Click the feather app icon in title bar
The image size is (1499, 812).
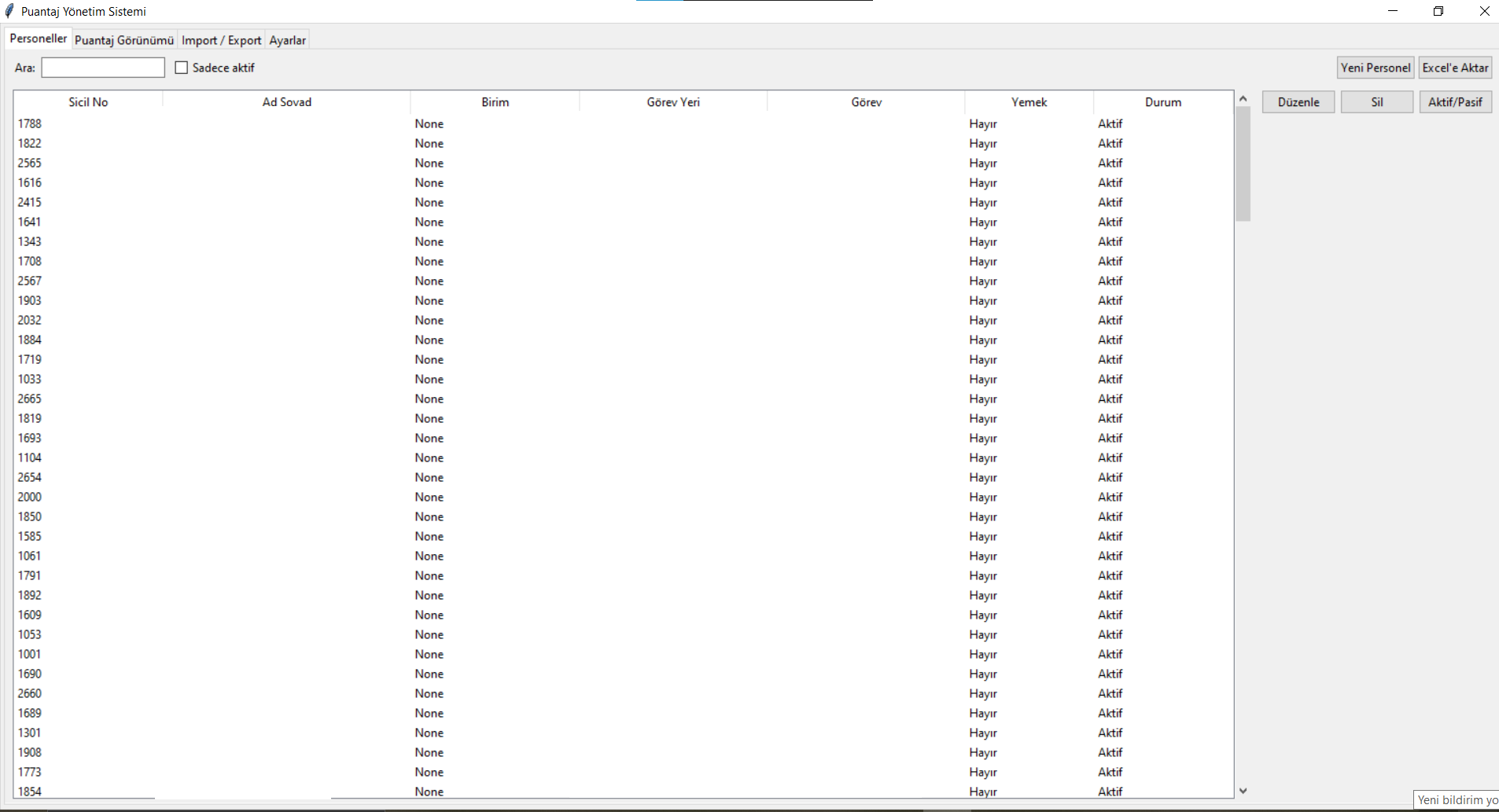(9, 11)
